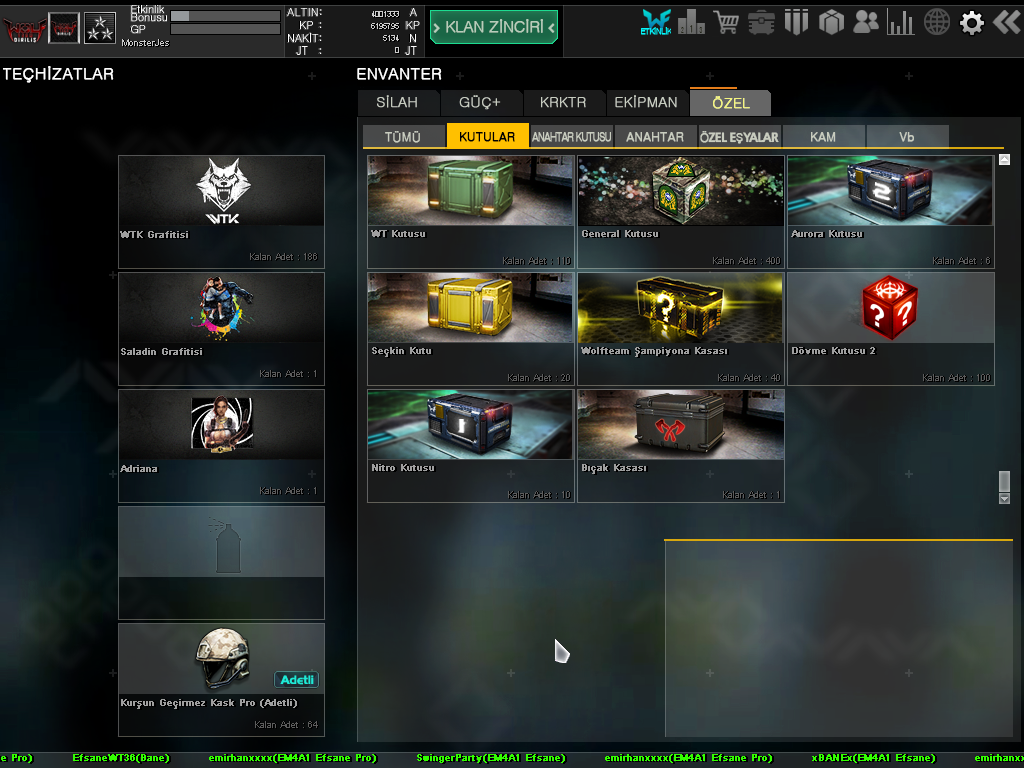Select the Dövme Kutusu 2 item
The width and height of the screenshot is (1024, 768).
[891, 328]
